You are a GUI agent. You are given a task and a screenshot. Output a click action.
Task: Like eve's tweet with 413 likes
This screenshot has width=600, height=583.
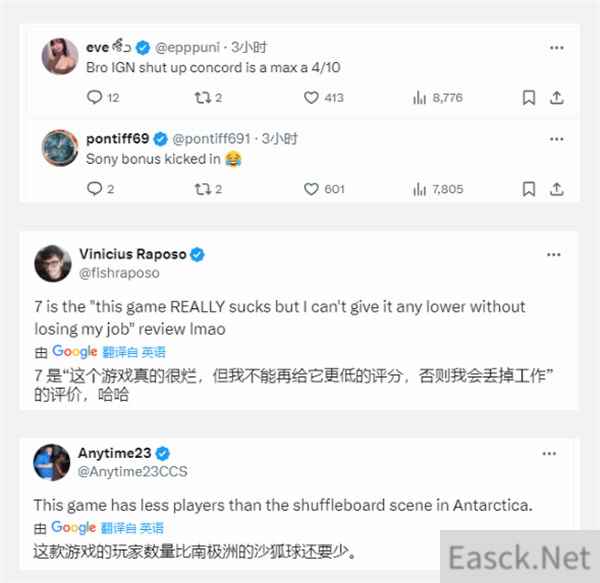point(323,98)
